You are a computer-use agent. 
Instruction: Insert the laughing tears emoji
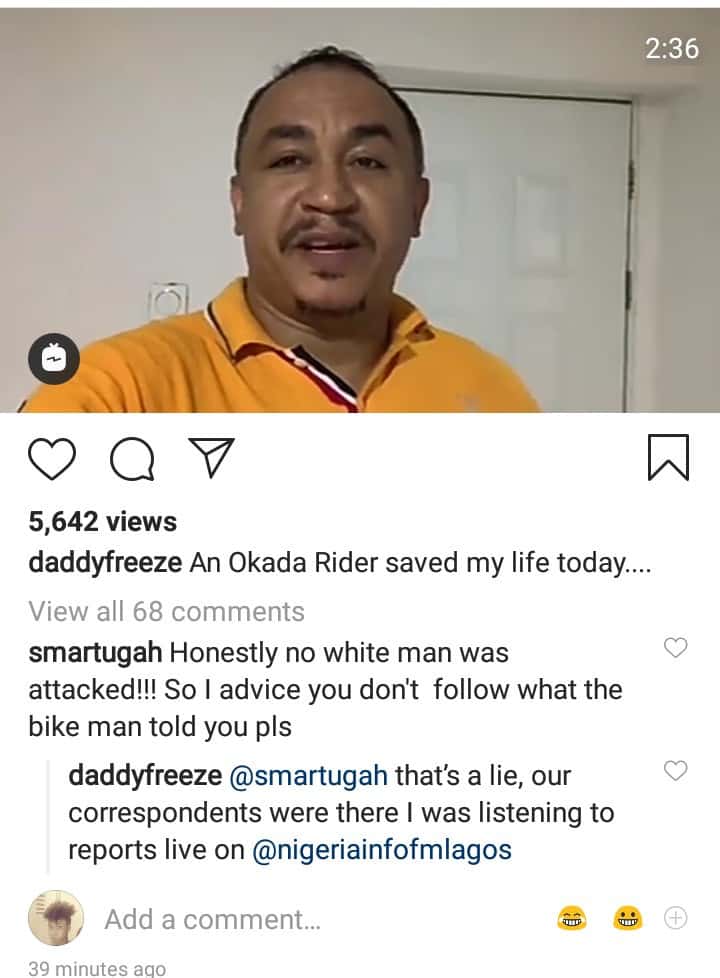[572, 918]
